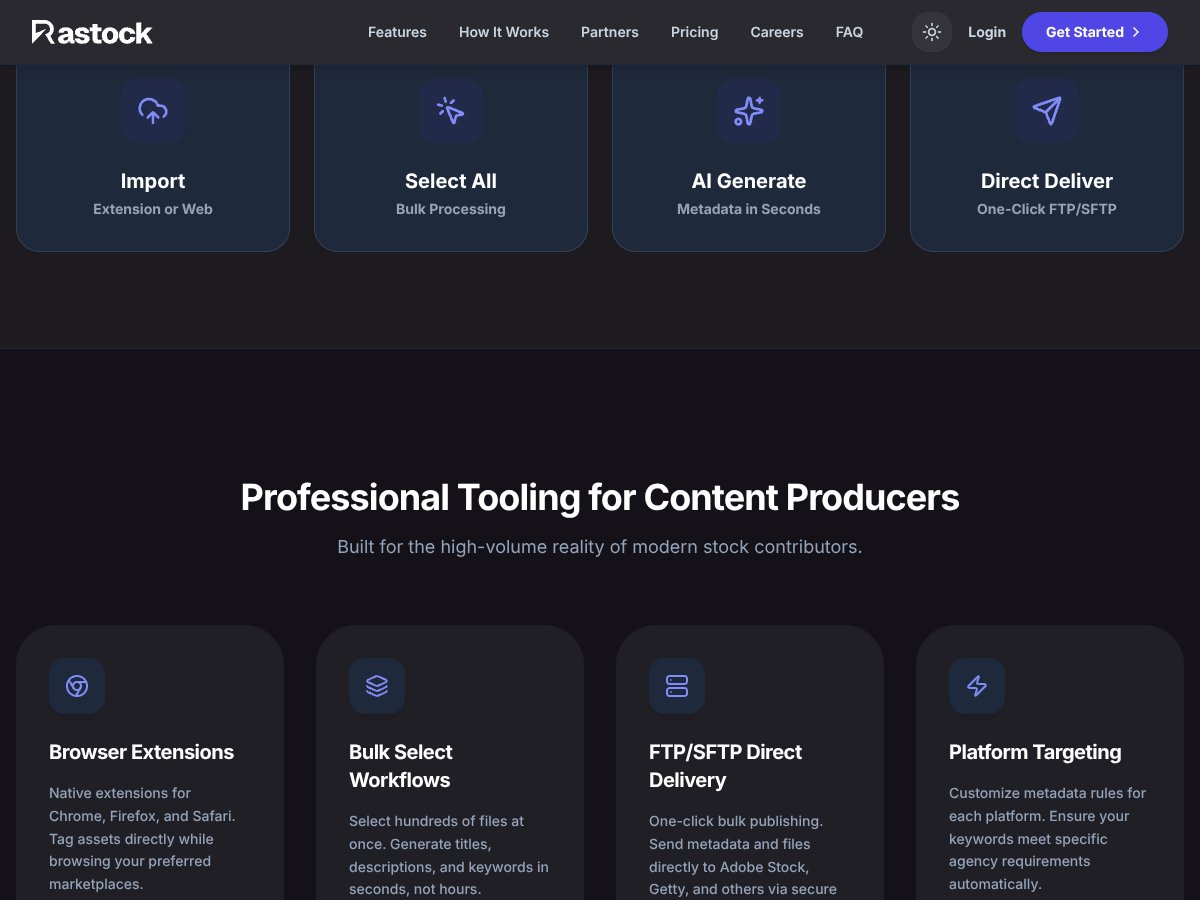Open the Features menu item
Viewport: 1200px width, 900px height.
[x=397, y=32]
